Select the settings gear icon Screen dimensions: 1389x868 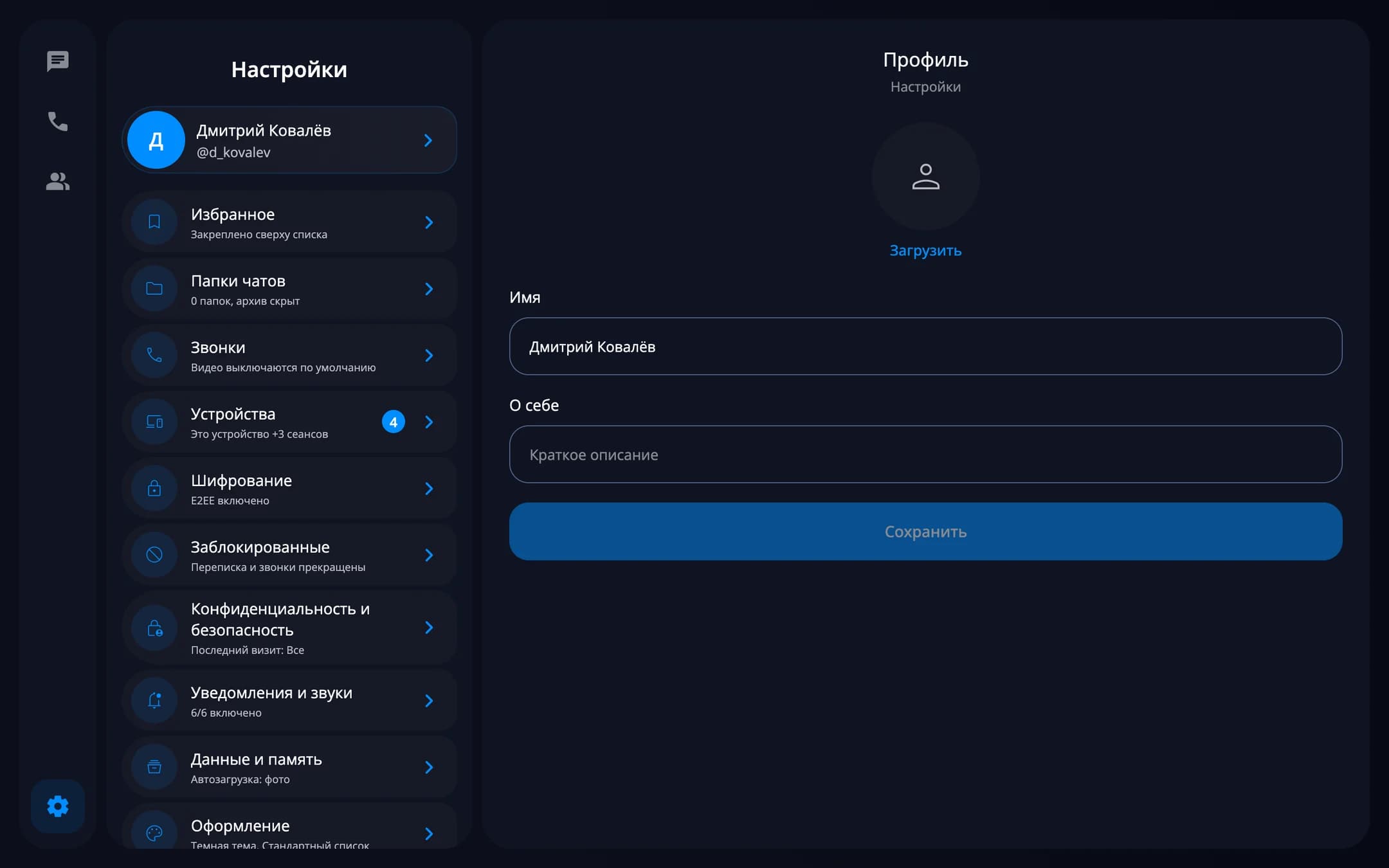coord(58,806)
